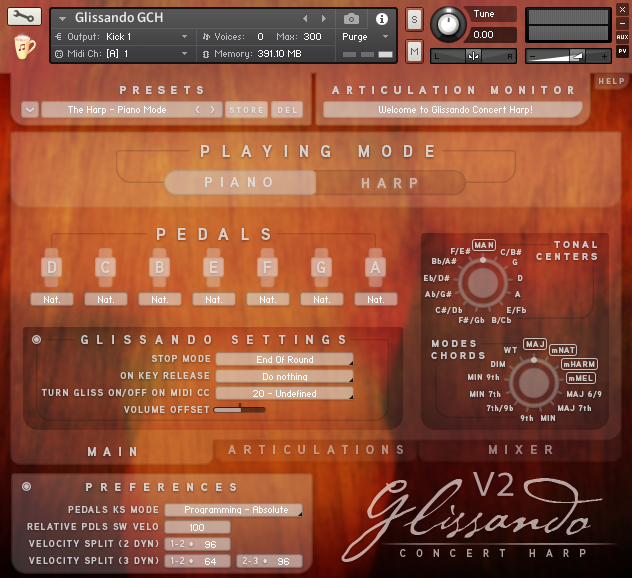
Task: Solo the instrument with the S button
Action: point(414,19)
